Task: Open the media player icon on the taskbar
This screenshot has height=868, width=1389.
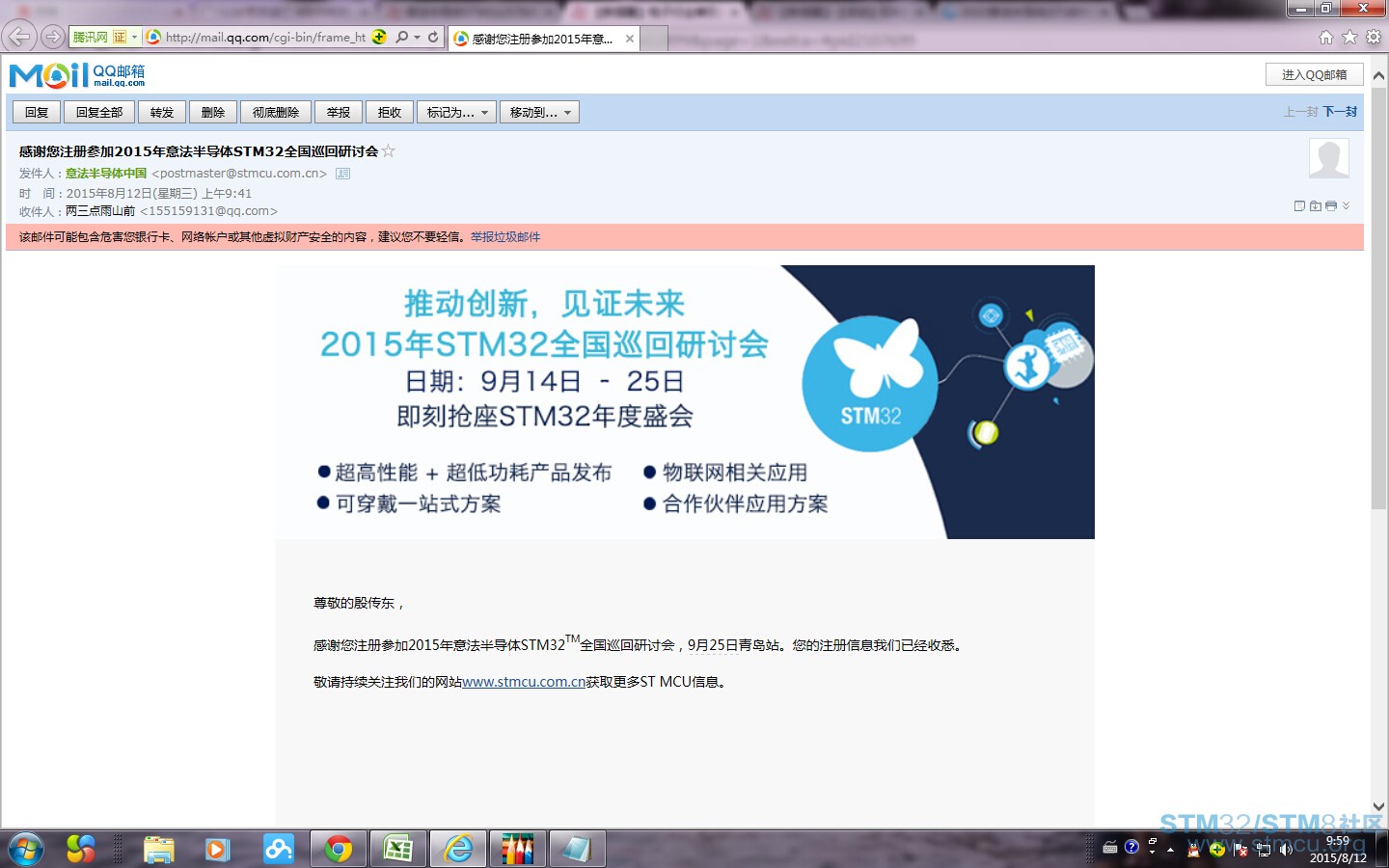Action: 217,849
